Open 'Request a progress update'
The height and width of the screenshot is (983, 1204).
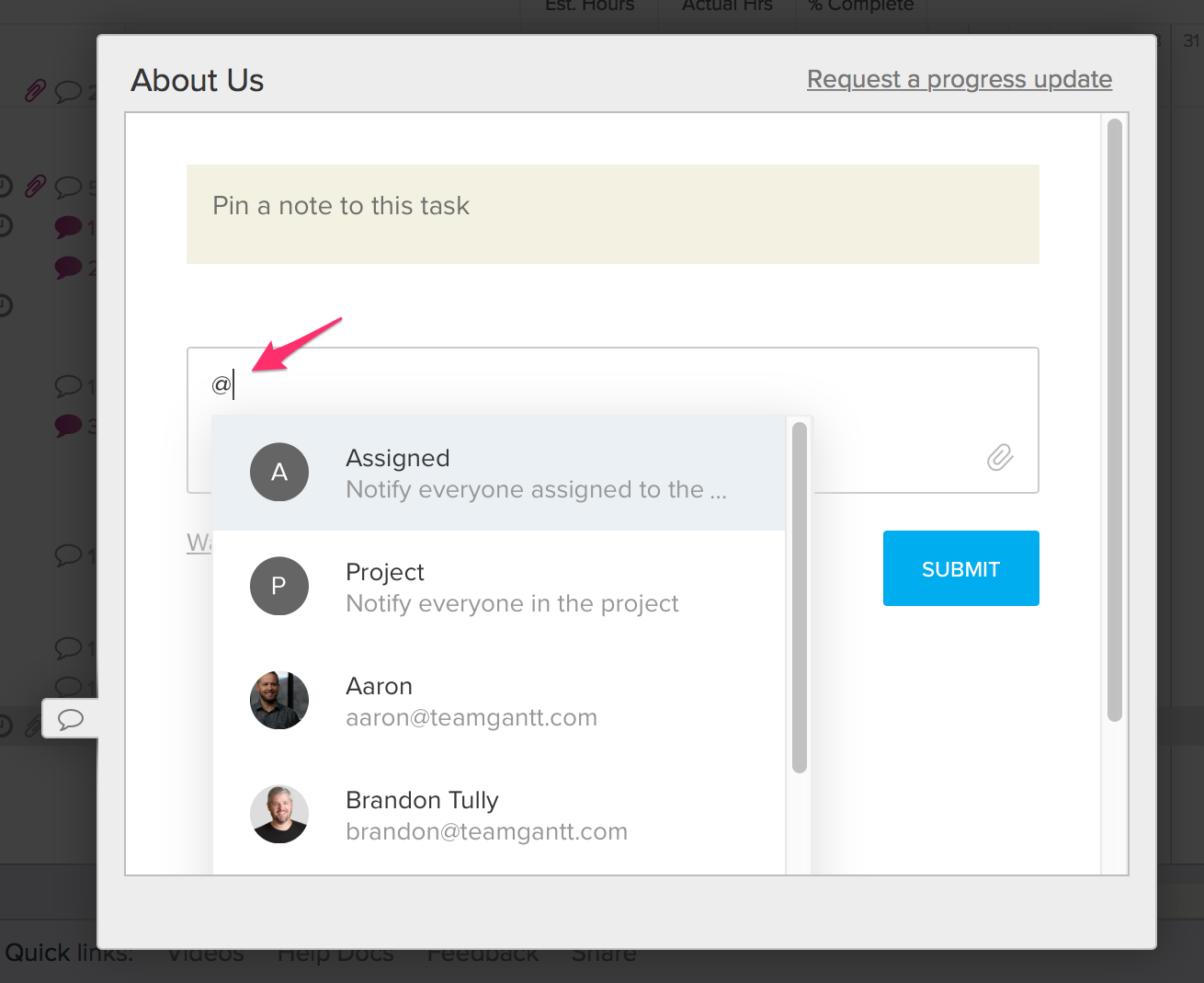(x=959, y=79)
